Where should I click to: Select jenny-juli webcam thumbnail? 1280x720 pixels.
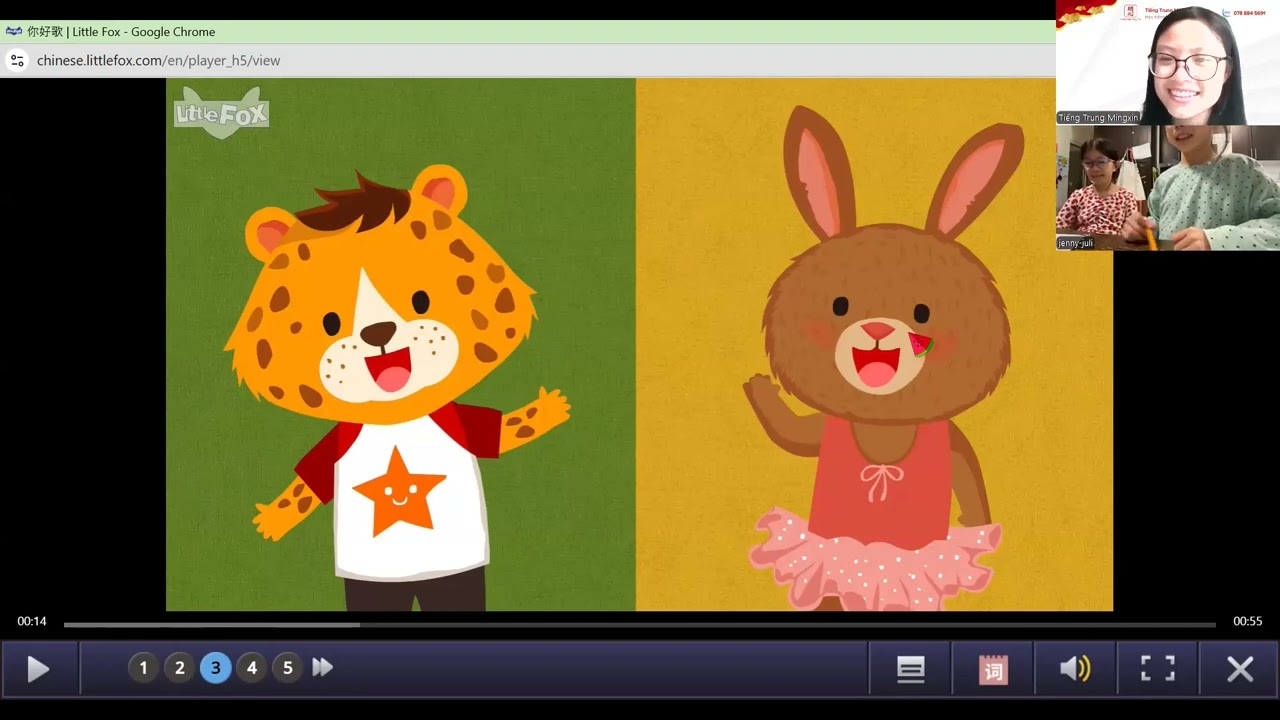tap(1168, 187)
